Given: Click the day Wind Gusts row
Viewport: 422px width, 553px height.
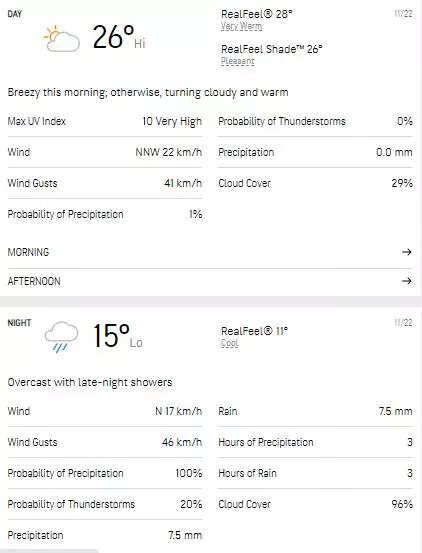Looking at the screenshot, I should [105, 183].
